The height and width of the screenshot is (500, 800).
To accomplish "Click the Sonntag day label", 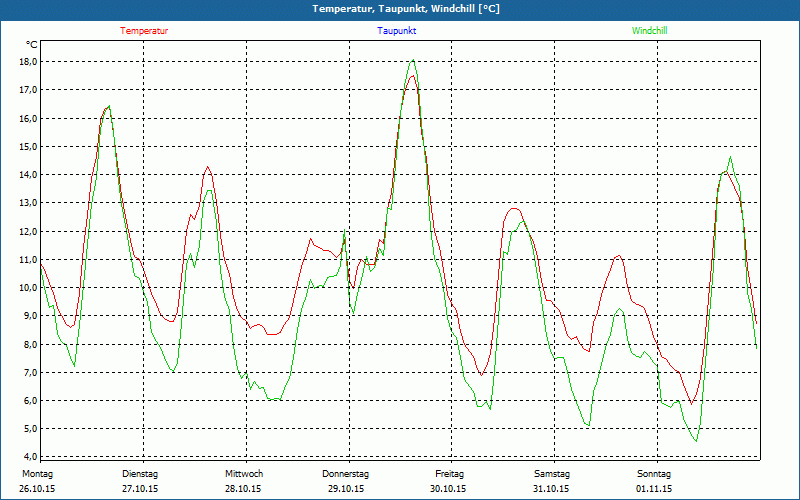I will [x=654, y=474].
